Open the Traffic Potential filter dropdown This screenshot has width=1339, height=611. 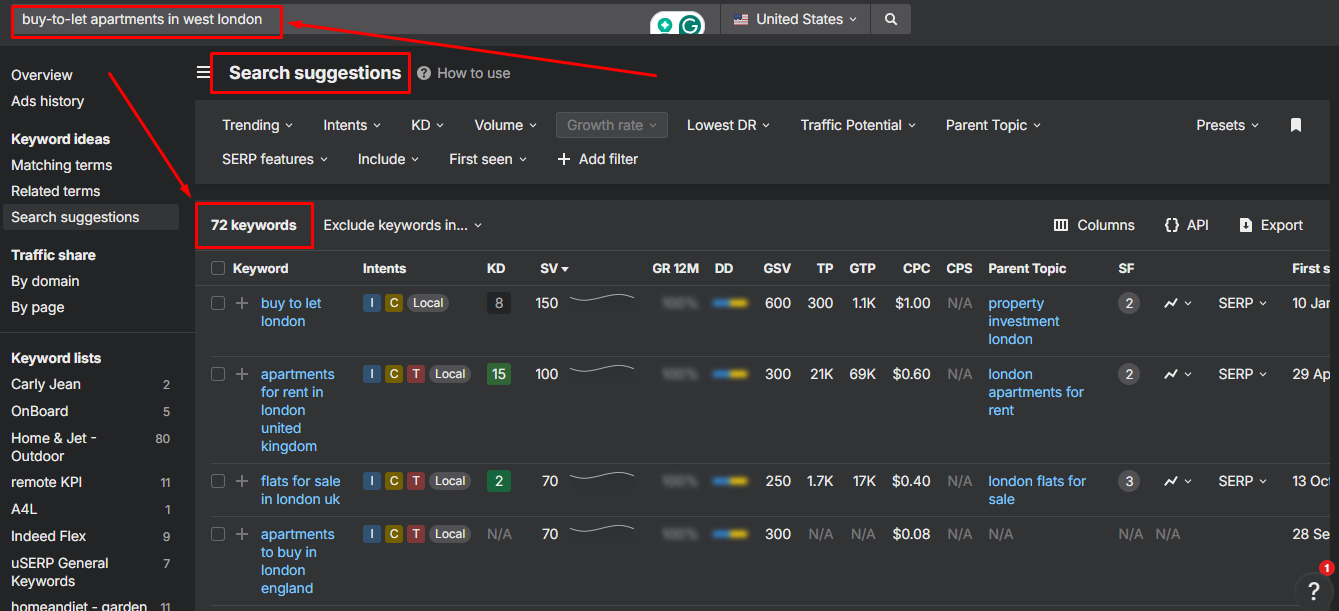(x=858, y=125)
